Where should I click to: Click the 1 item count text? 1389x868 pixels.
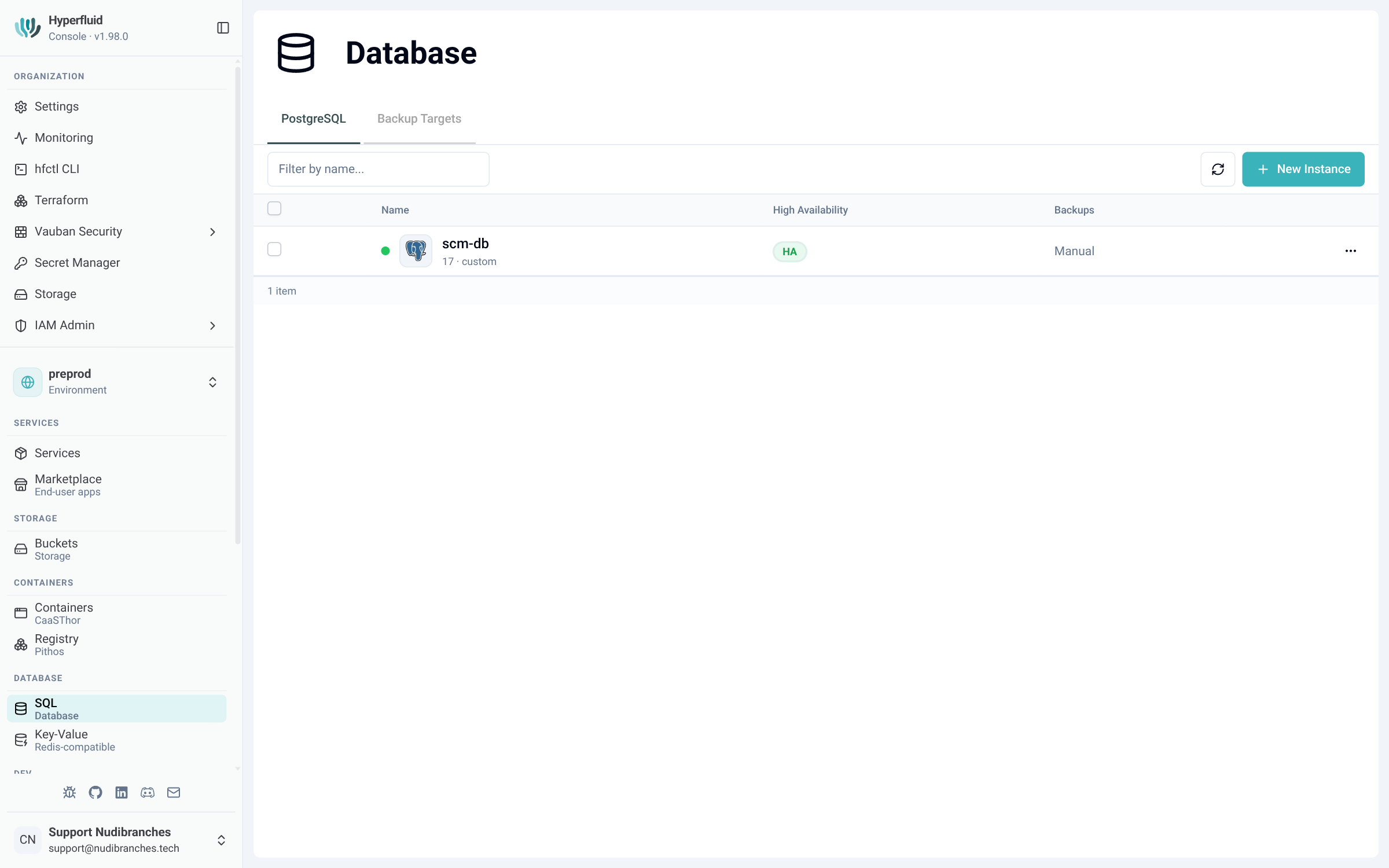pos(282,291)
